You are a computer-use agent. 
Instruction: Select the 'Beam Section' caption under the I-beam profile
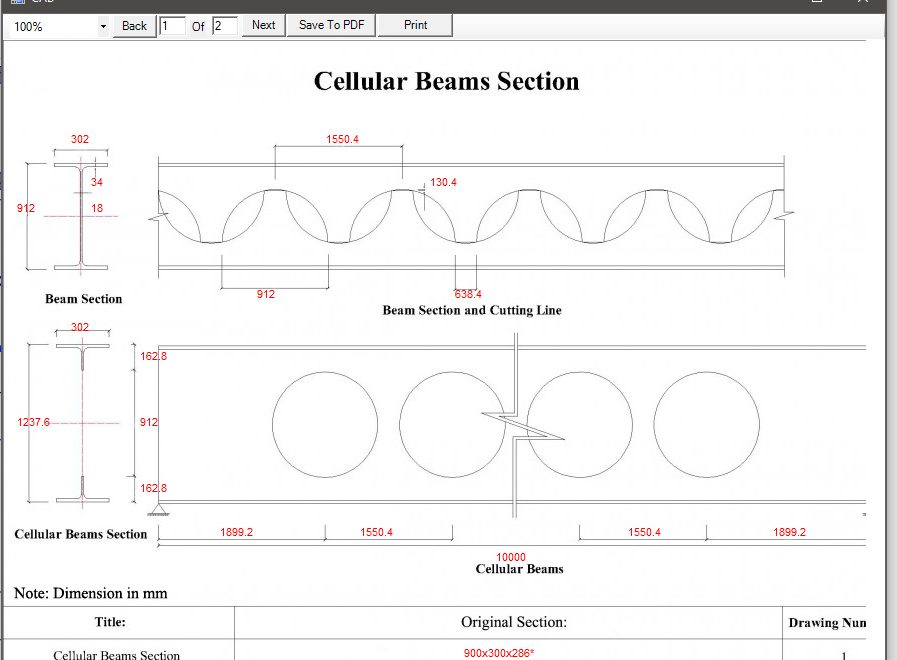84,299
